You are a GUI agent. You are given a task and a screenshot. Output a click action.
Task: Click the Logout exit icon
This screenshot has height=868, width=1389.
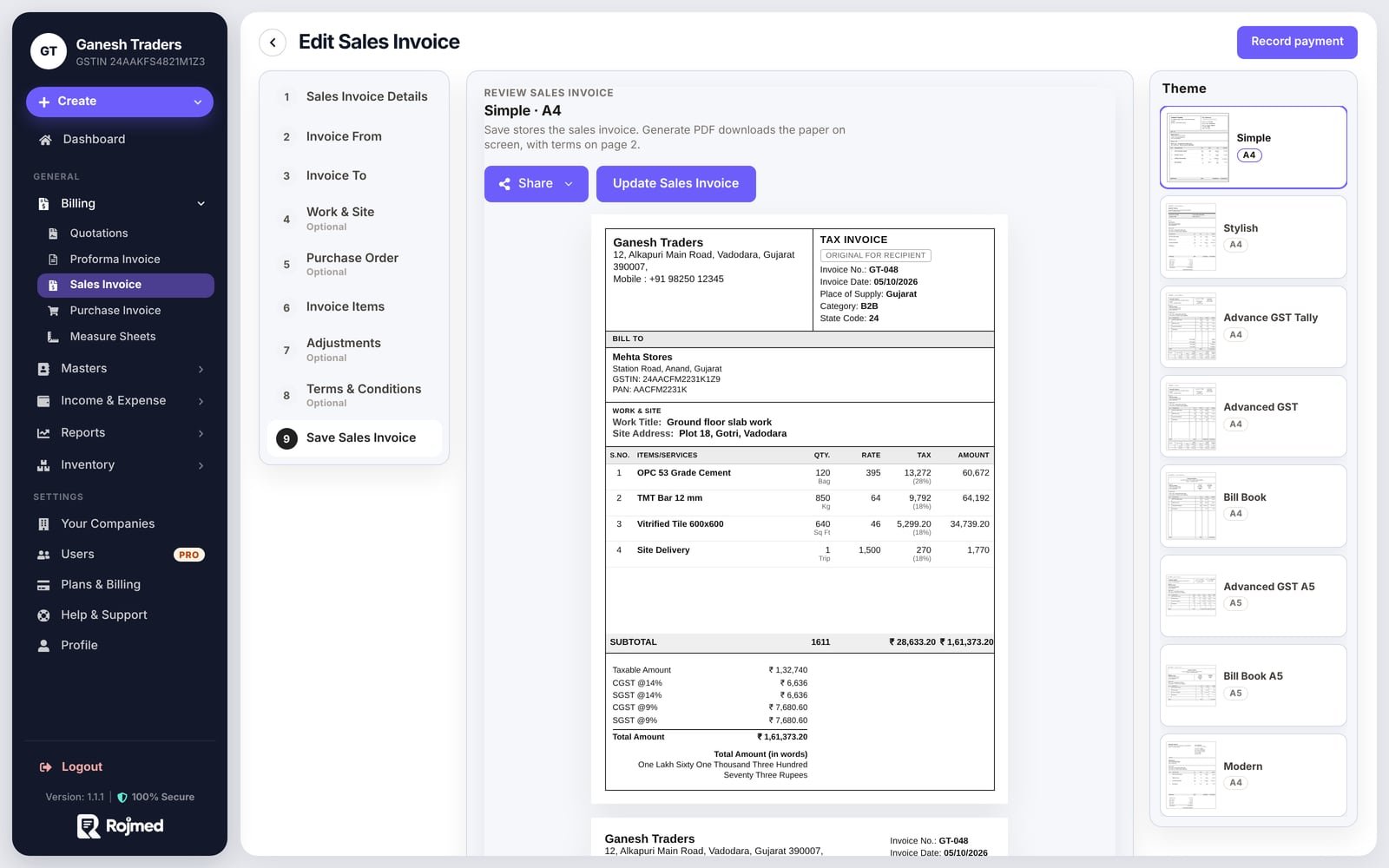point(45,767)
